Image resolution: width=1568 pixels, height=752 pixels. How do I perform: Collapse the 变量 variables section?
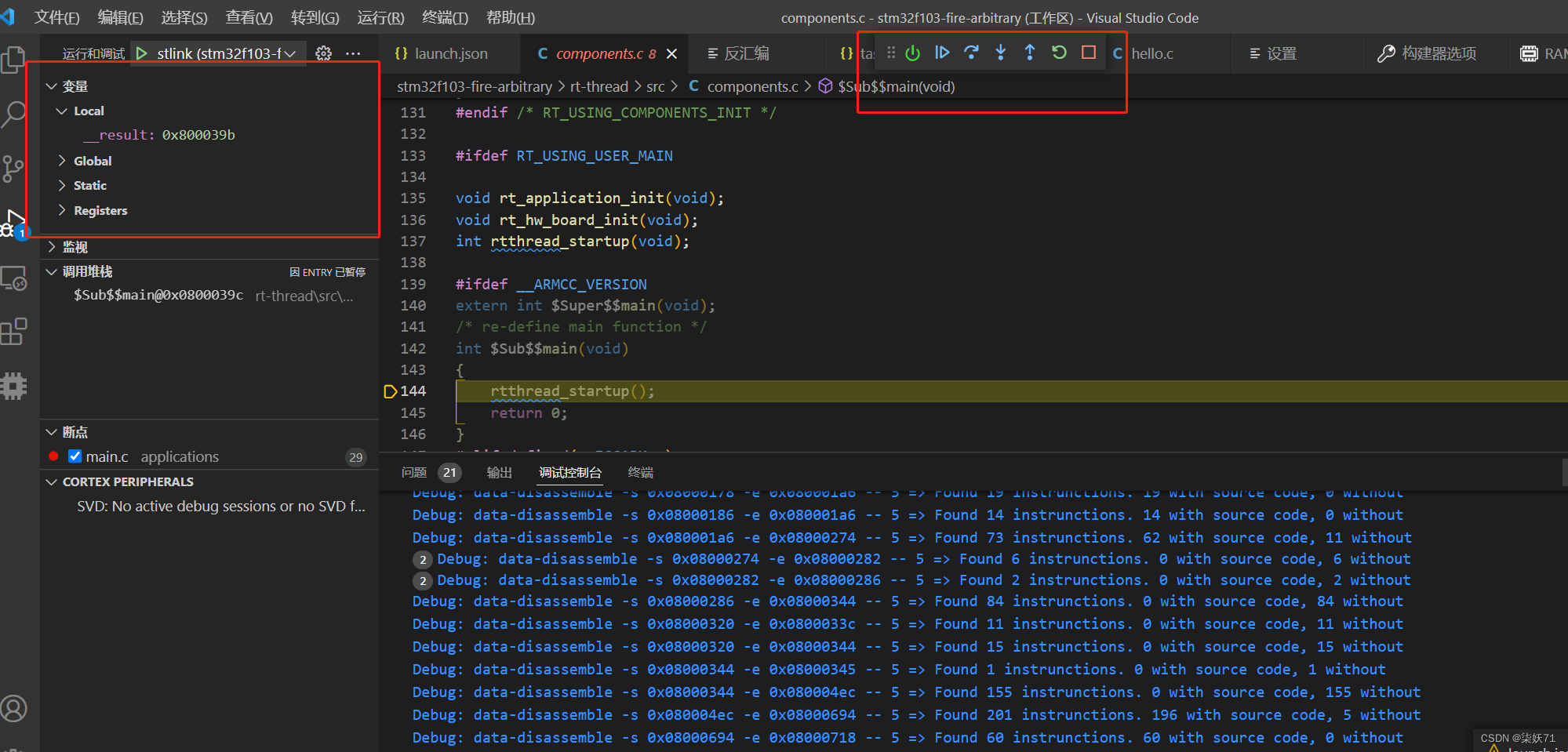tap(52, 86)
